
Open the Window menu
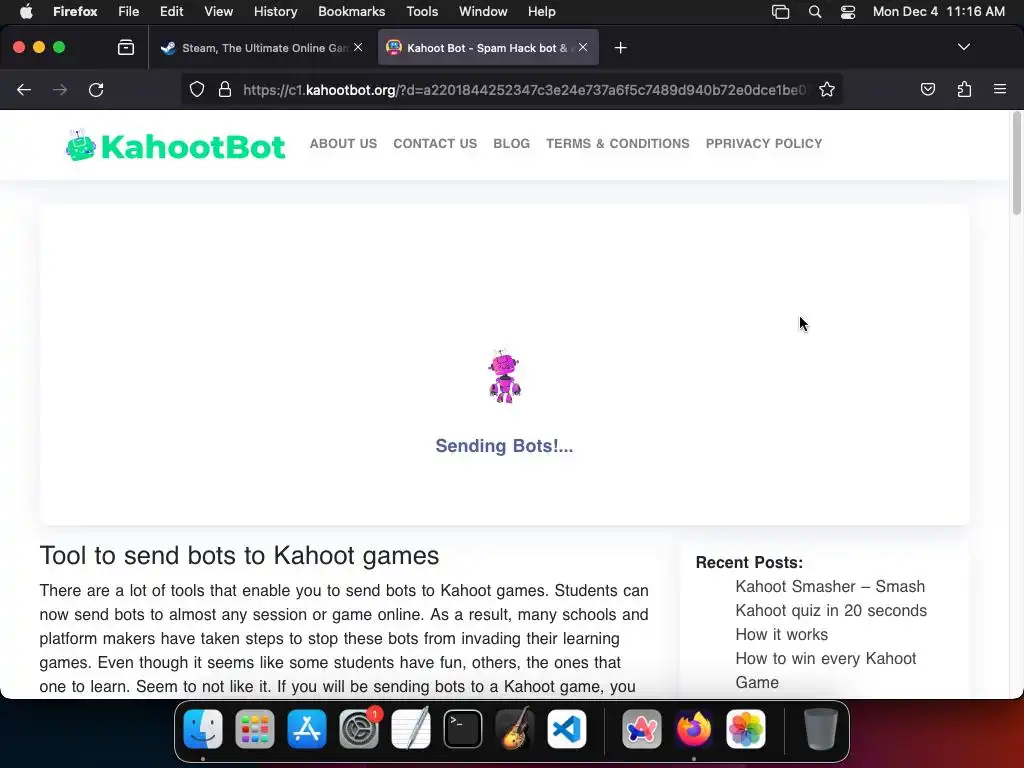(x=483, y=12)
